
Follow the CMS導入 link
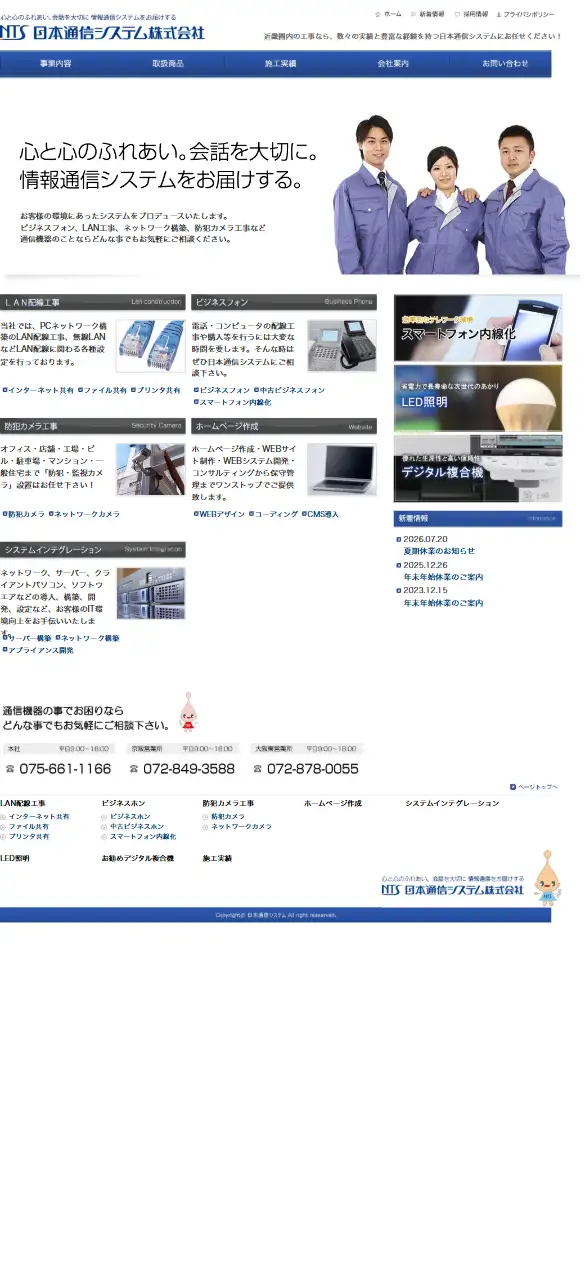322,514
